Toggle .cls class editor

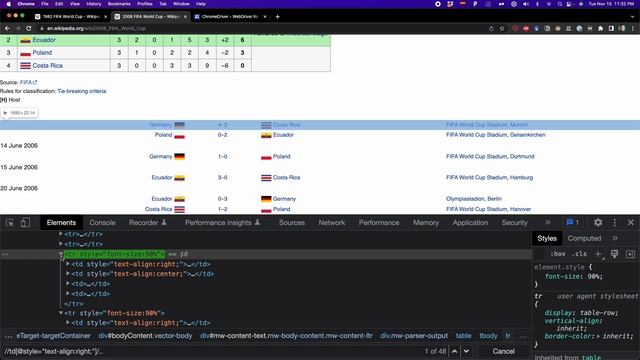pyautogui.click(x=579, y=254)
